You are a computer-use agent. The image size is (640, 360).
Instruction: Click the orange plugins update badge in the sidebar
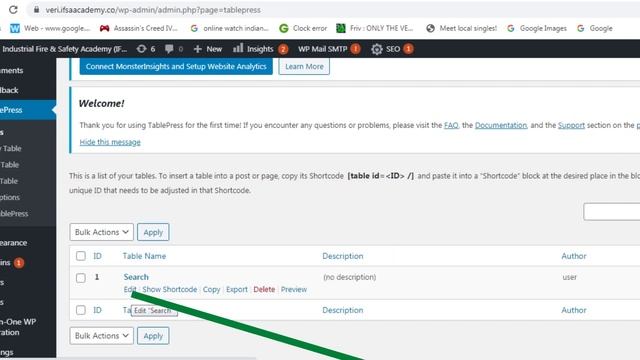point(19,263)
